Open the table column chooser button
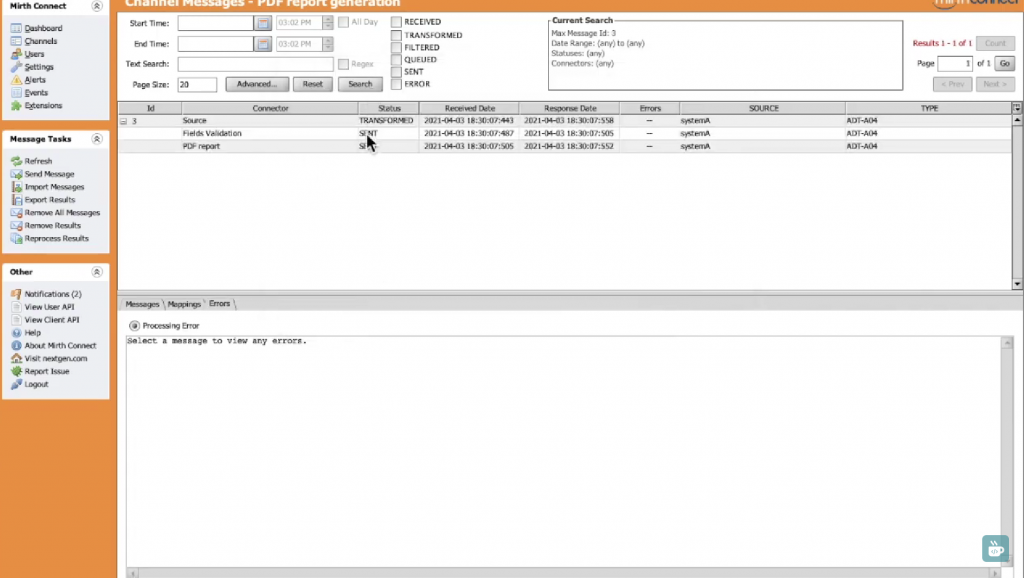Image resolution: width=1024 pixels, height=578 pixels. (1017, 108)
